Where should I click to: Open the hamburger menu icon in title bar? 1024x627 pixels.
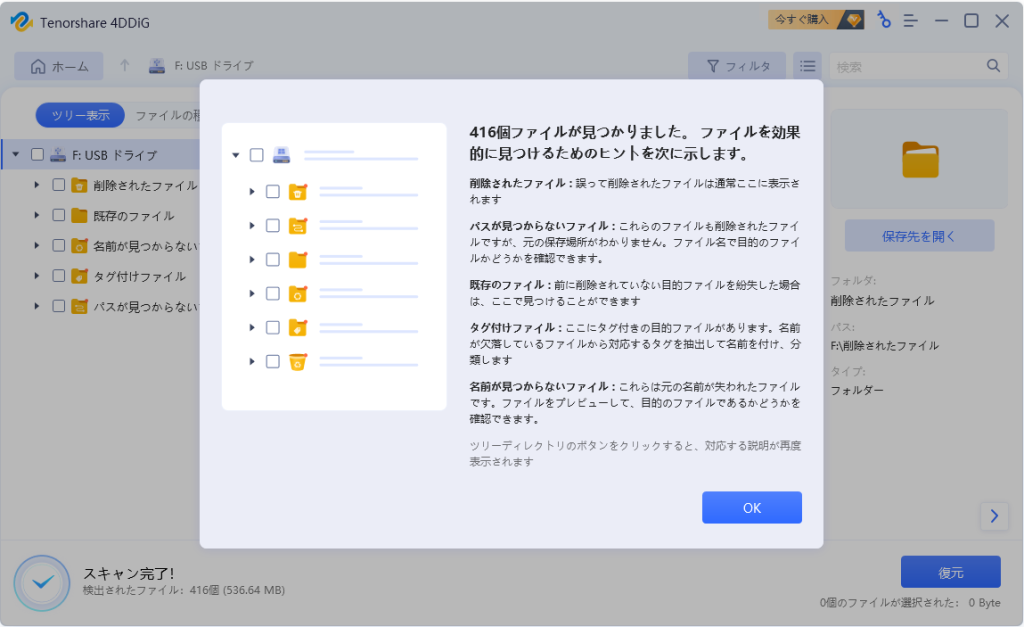pos(910,21)
